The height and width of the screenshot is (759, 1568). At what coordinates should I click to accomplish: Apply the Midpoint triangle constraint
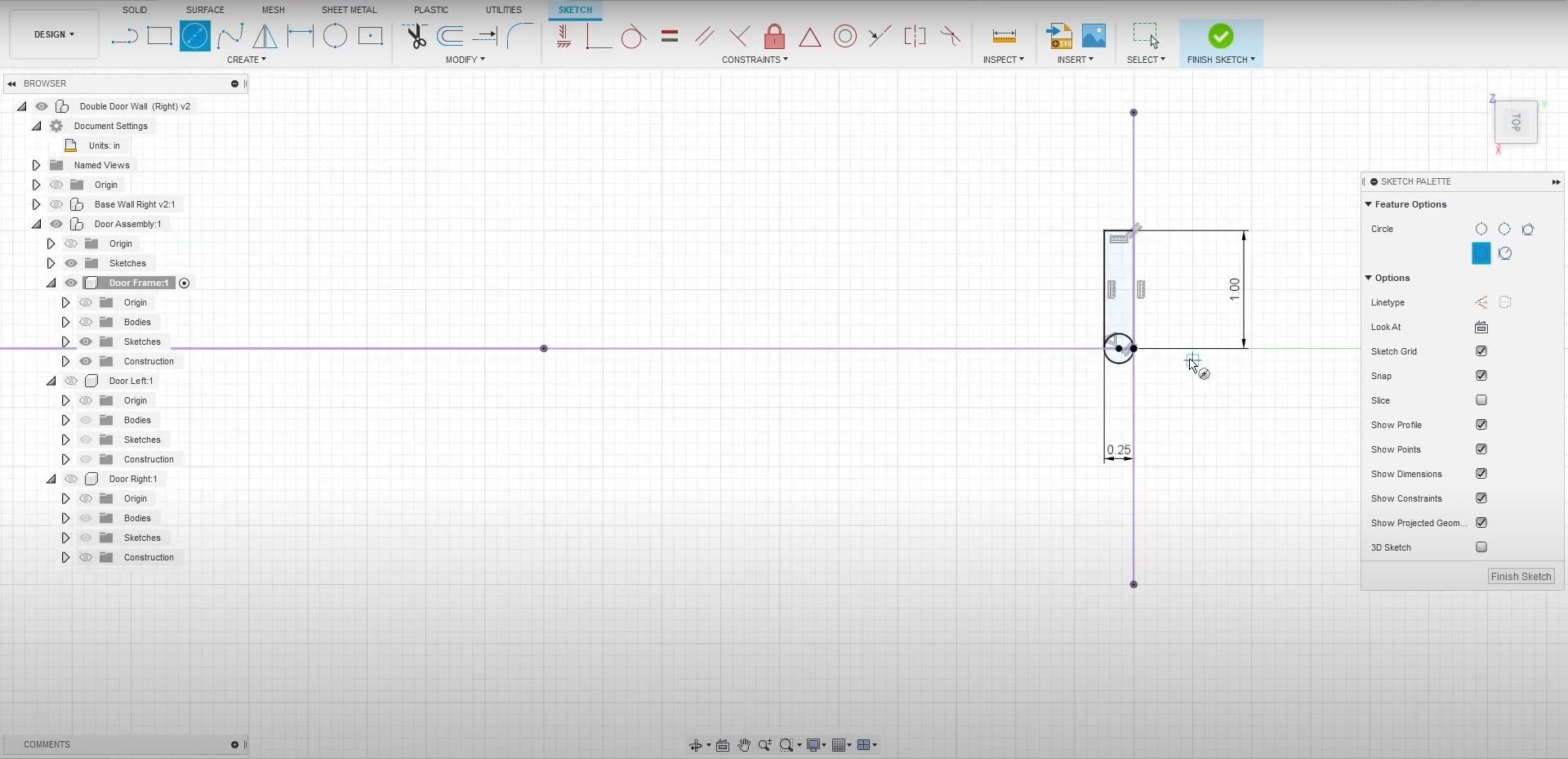coord(809,37)
